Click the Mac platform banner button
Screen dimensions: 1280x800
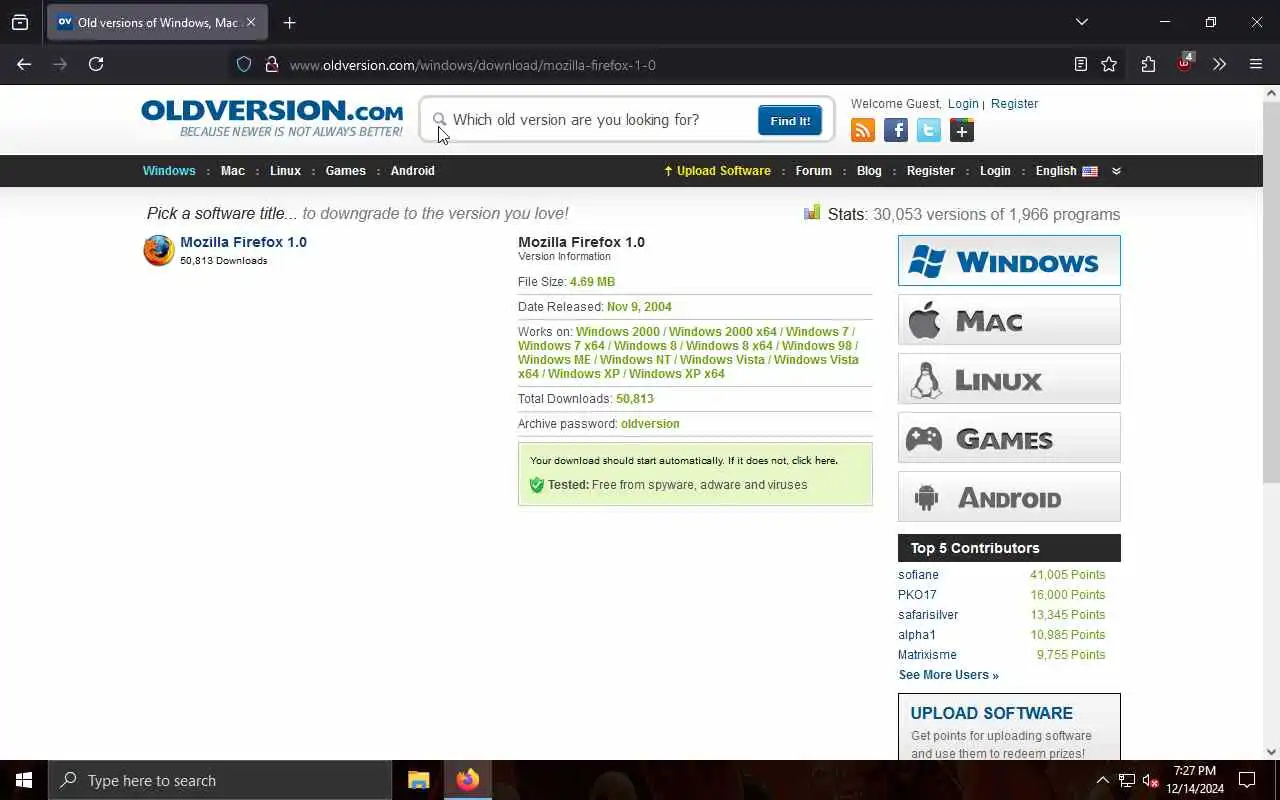(x=1009, y=320)
